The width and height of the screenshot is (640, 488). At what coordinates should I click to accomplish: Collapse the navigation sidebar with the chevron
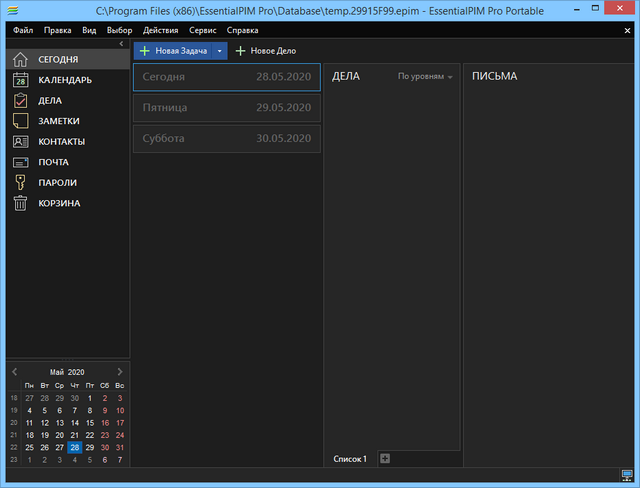[x=121, y=44]
